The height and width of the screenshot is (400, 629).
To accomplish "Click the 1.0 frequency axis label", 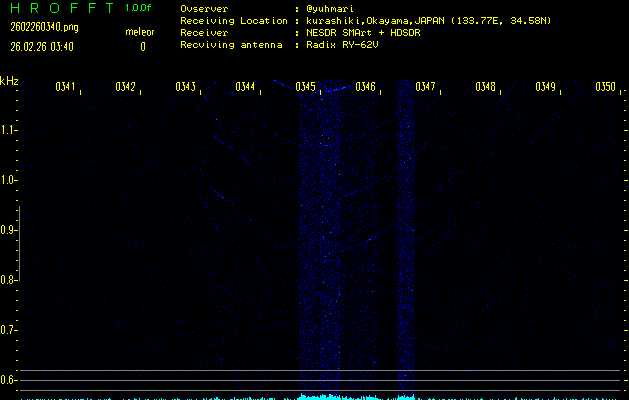I will click(8, 180).
